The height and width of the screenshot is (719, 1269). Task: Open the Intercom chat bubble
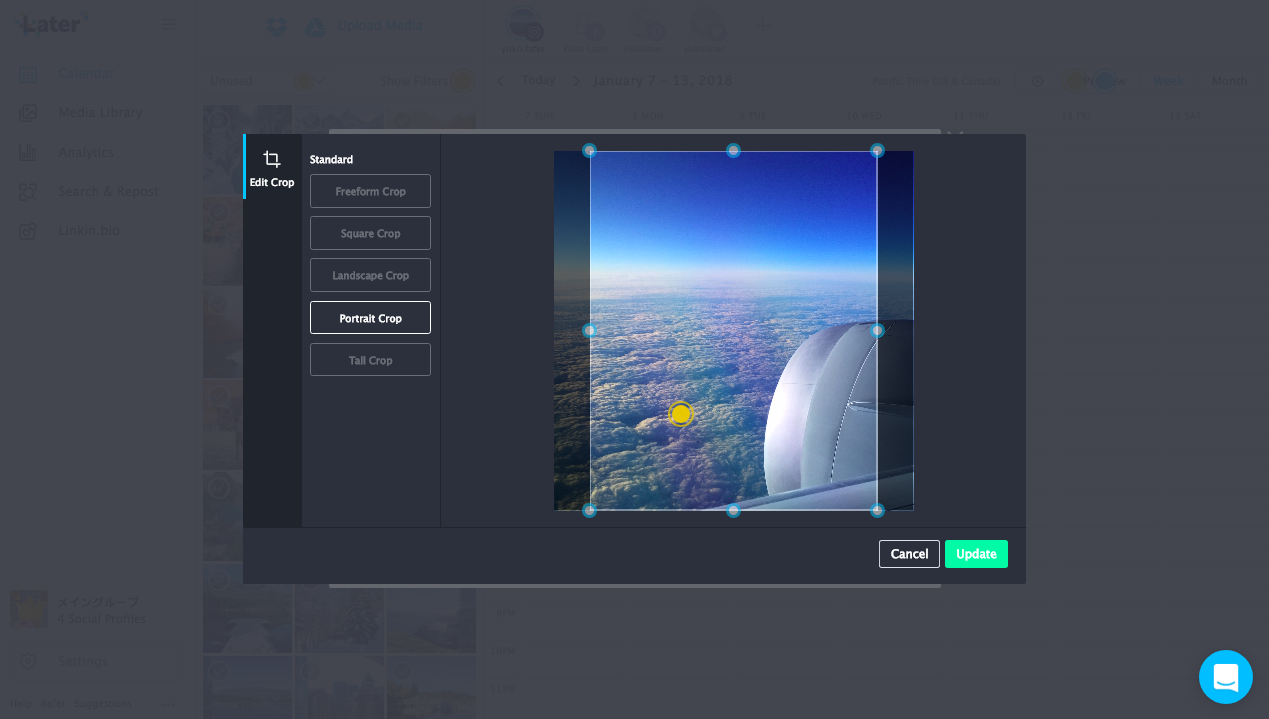pos(1225,677)
